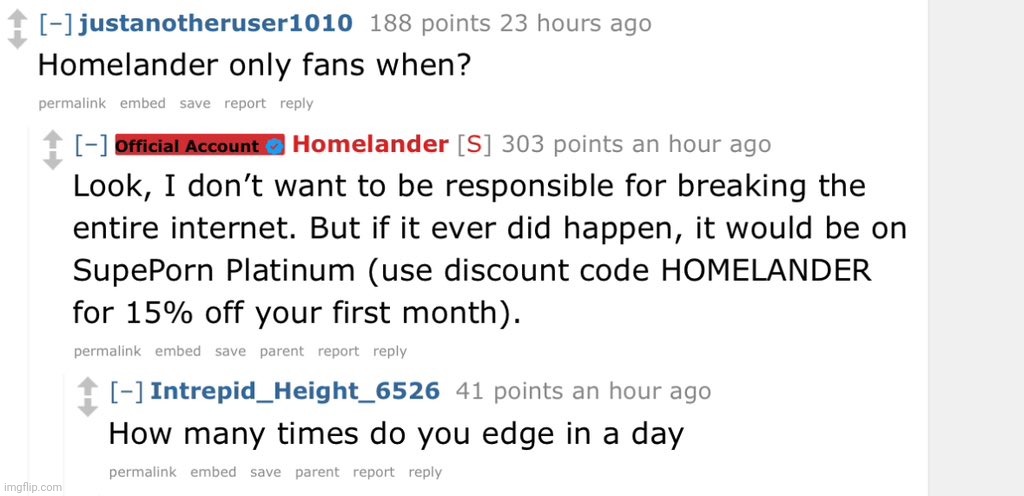Downvote Intrepid_Height_6526's comment
1024x496 pixels.
[x=88, y=407]
